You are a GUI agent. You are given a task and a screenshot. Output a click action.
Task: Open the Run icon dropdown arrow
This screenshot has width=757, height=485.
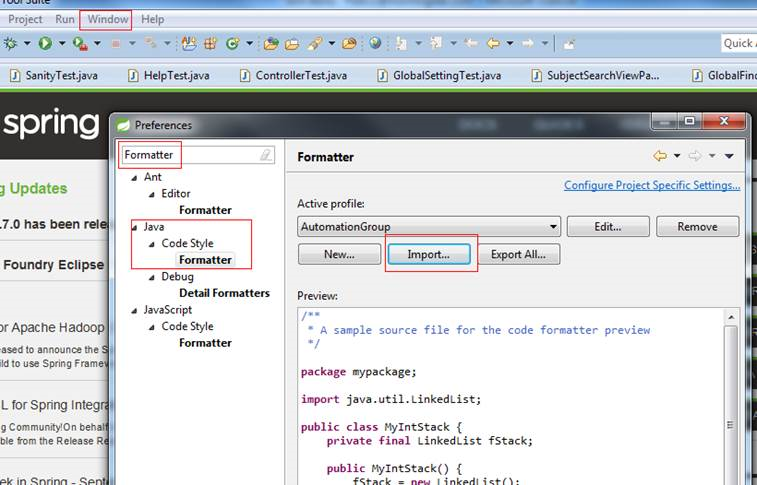(x=62, y=43)
